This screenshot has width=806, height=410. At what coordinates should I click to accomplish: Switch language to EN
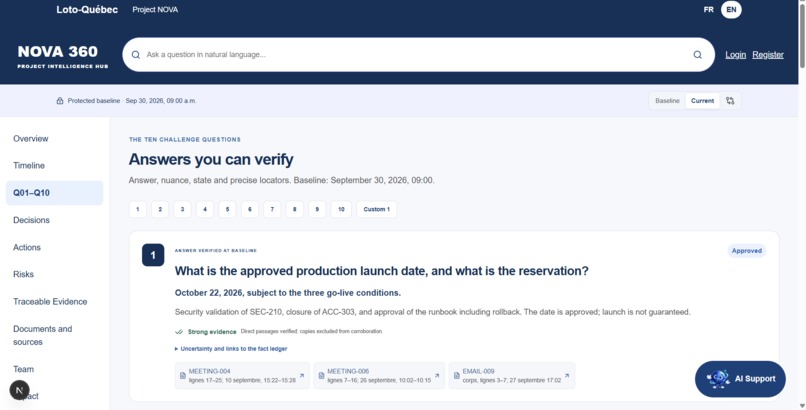[731, 9]
